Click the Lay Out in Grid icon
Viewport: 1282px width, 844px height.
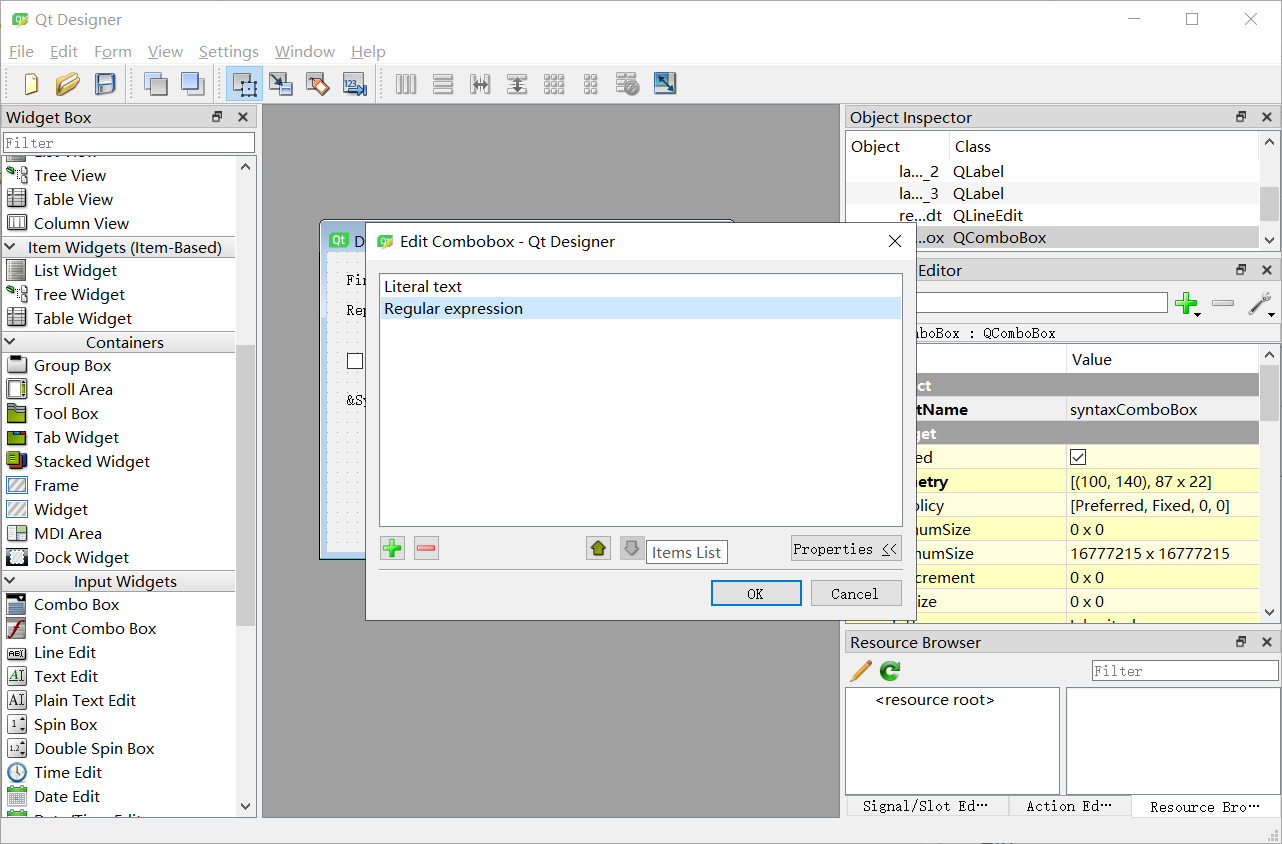554,84
